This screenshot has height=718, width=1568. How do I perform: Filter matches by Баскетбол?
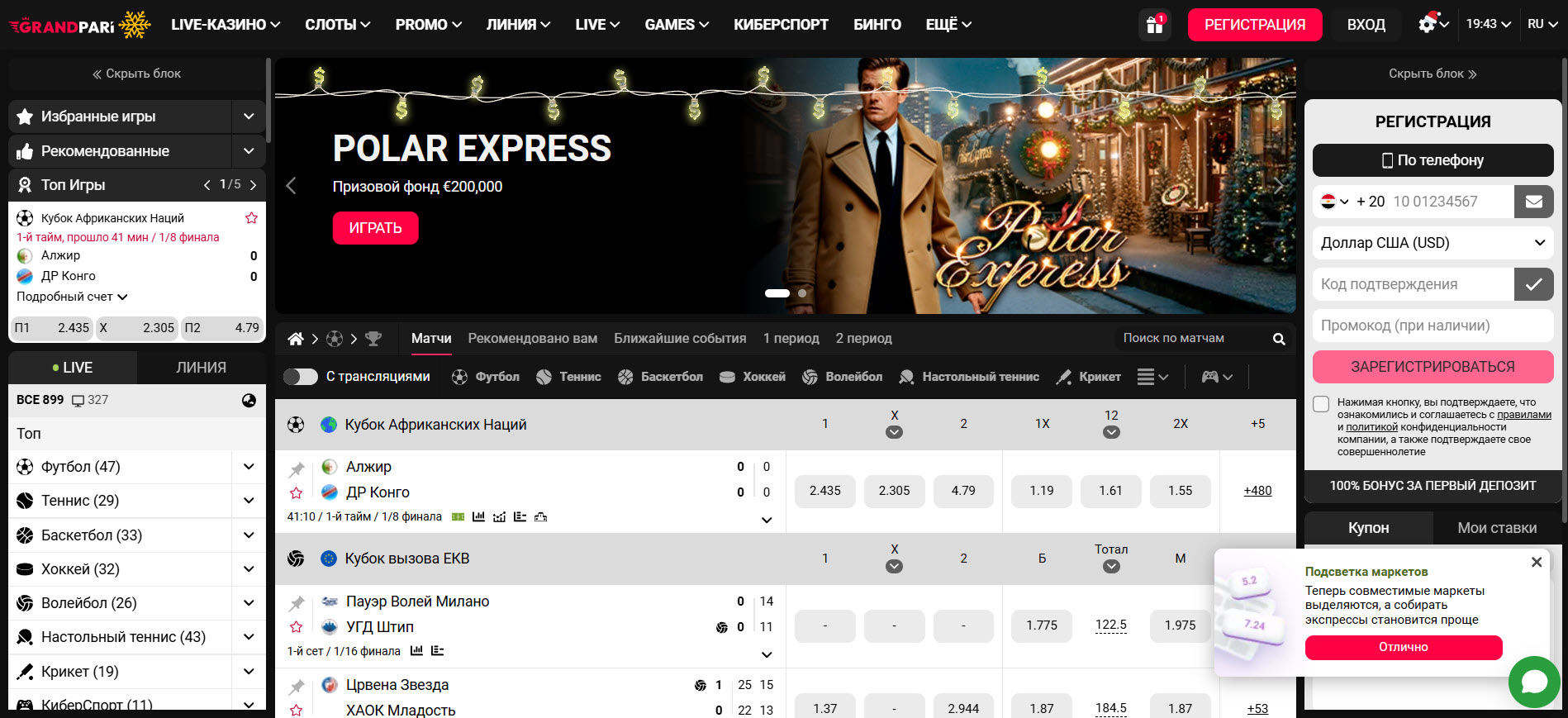point(661,377)
